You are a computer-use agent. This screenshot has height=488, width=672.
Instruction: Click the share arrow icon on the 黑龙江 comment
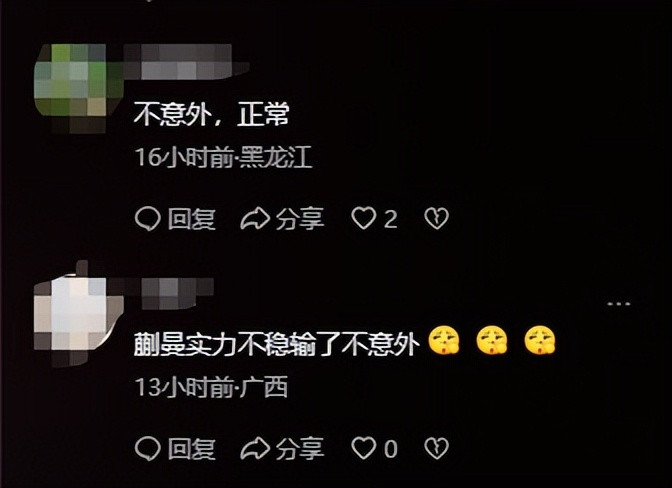[255, 219]
